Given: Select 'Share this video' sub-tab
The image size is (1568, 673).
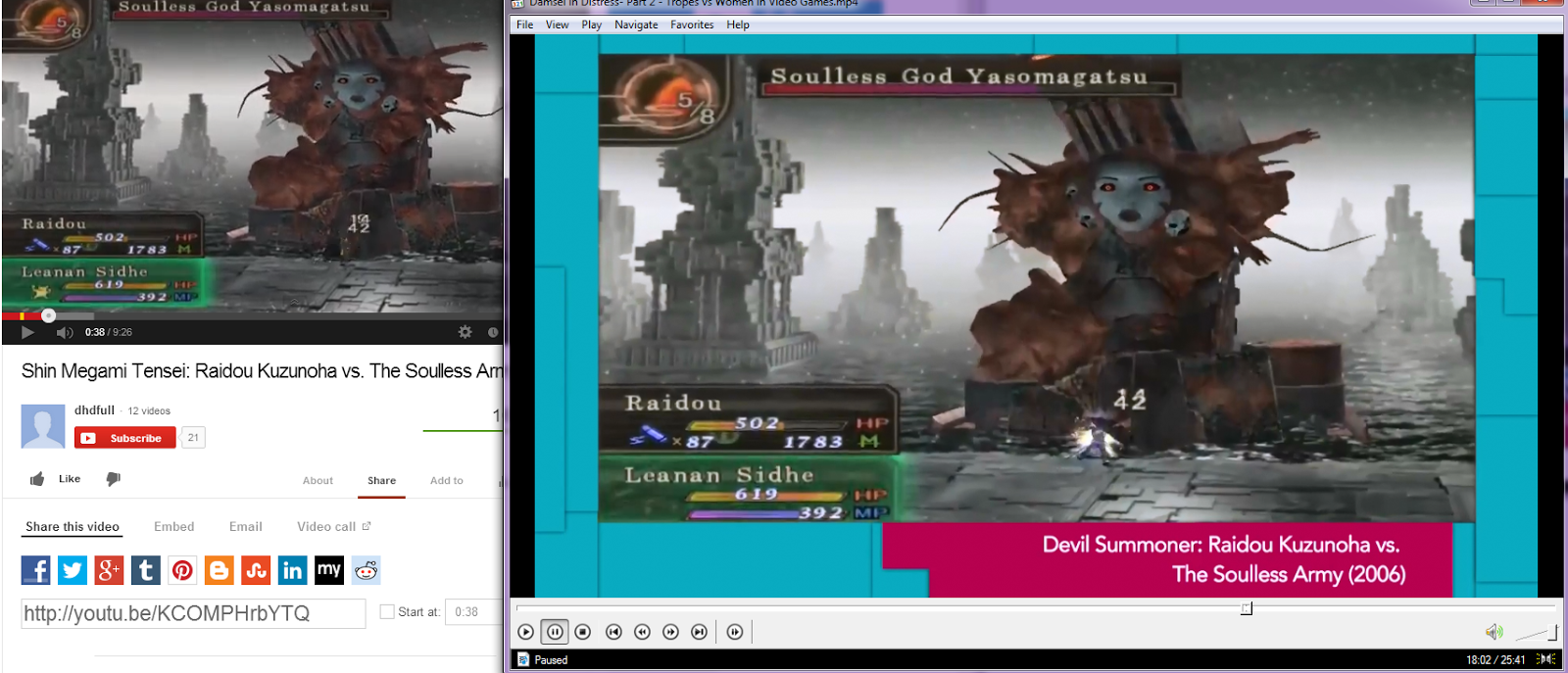Looking at the screenshot, I should click(73, 527).
